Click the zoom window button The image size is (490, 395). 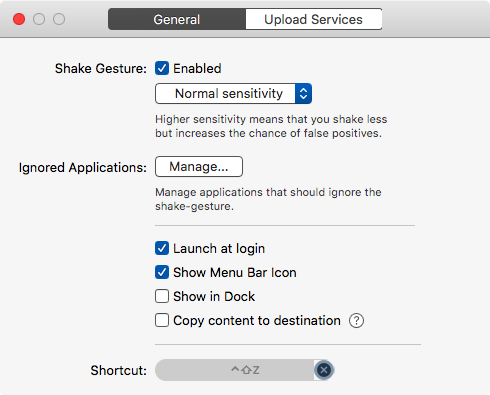pos(59,19)
